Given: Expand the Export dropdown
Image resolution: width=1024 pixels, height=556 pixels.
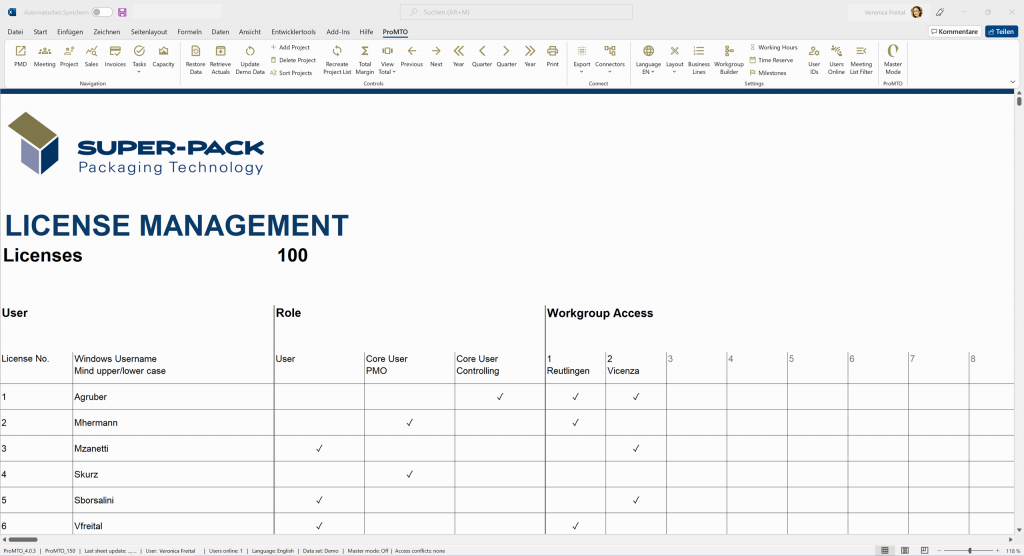Looking at the screenshot, I should pos(582,58).
